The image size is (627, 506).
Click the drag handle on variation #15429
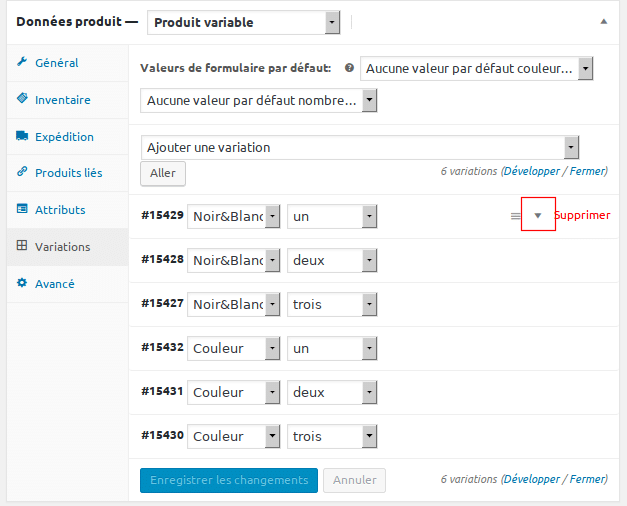515,216
